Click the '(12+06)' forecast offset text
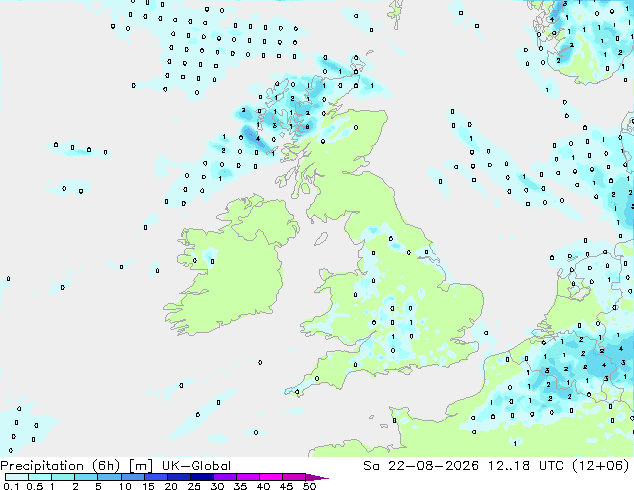 tap(600, 466)
